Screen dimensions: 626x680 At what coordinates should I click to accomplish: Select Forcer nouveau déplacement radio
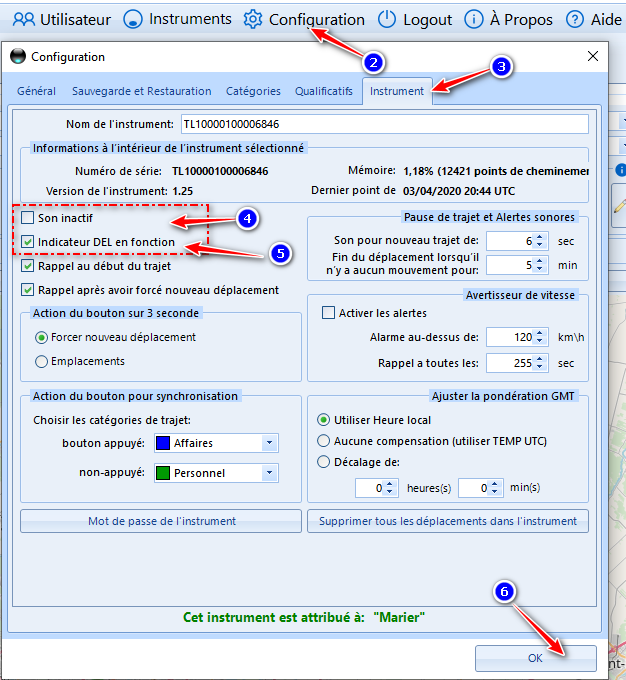[x=41, y=337]
